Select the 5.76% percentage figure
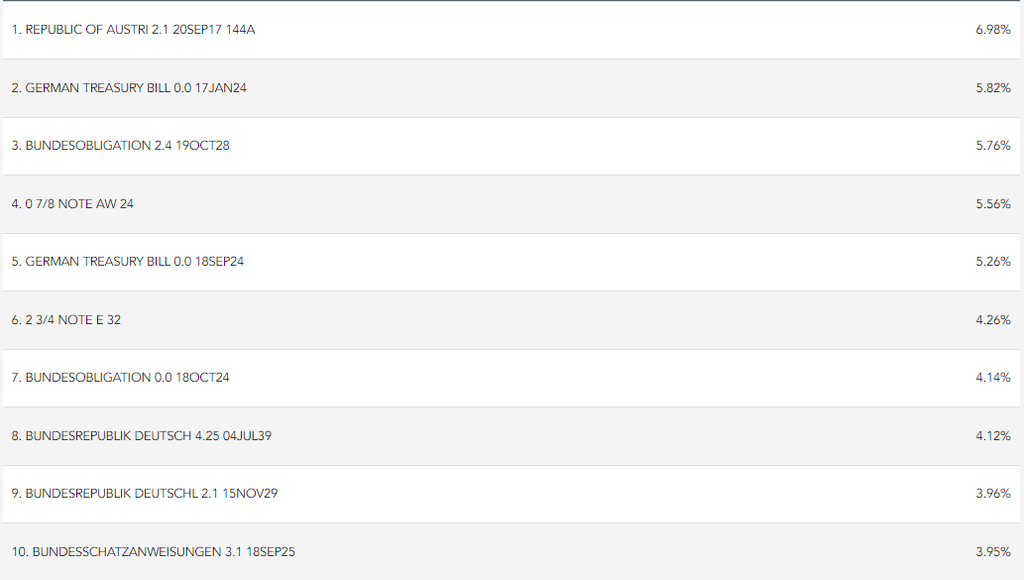The image size is (1024, 580). 993,146
